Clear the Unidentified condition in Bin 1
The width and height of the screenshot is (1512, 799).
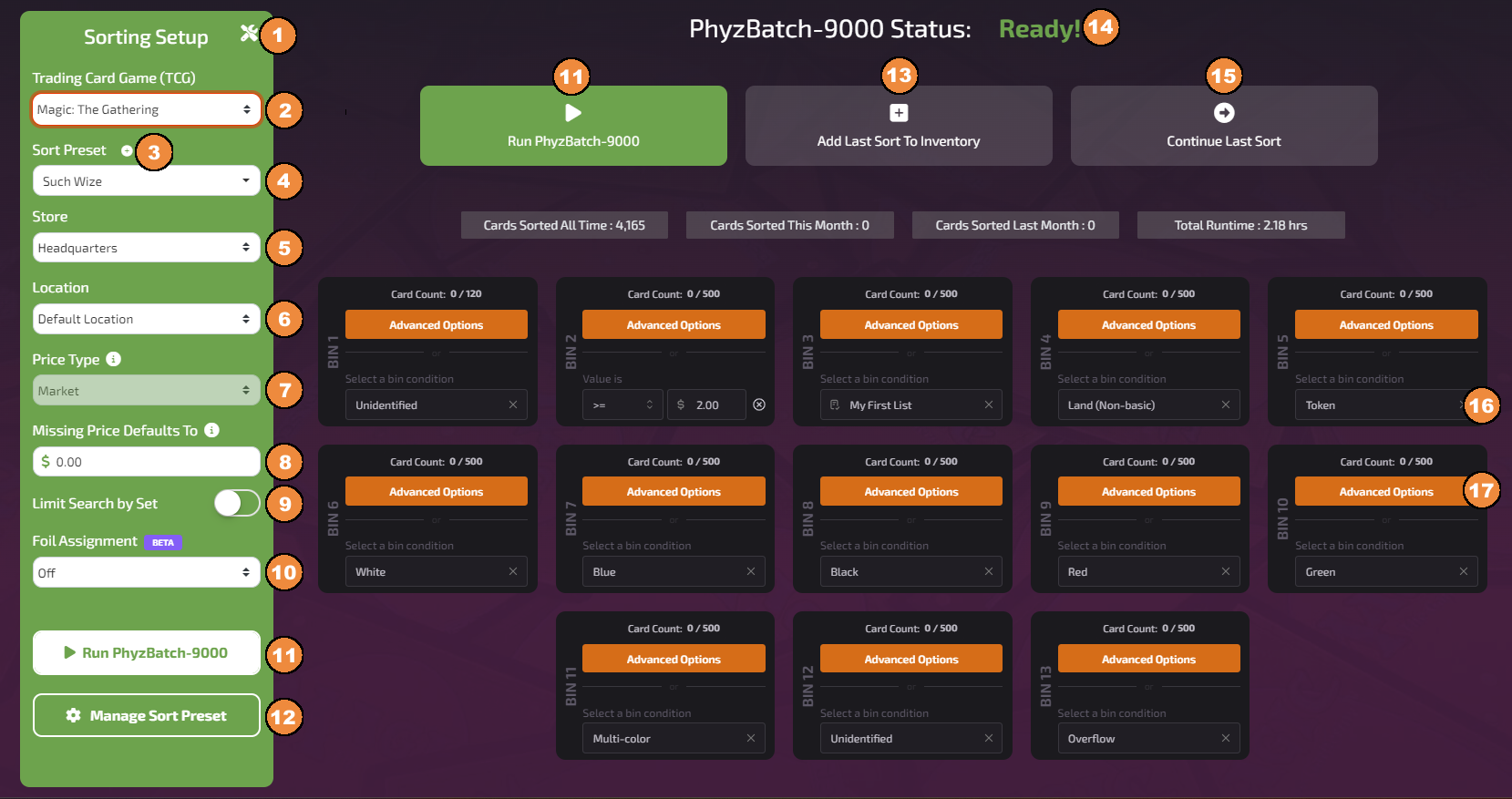513,405
